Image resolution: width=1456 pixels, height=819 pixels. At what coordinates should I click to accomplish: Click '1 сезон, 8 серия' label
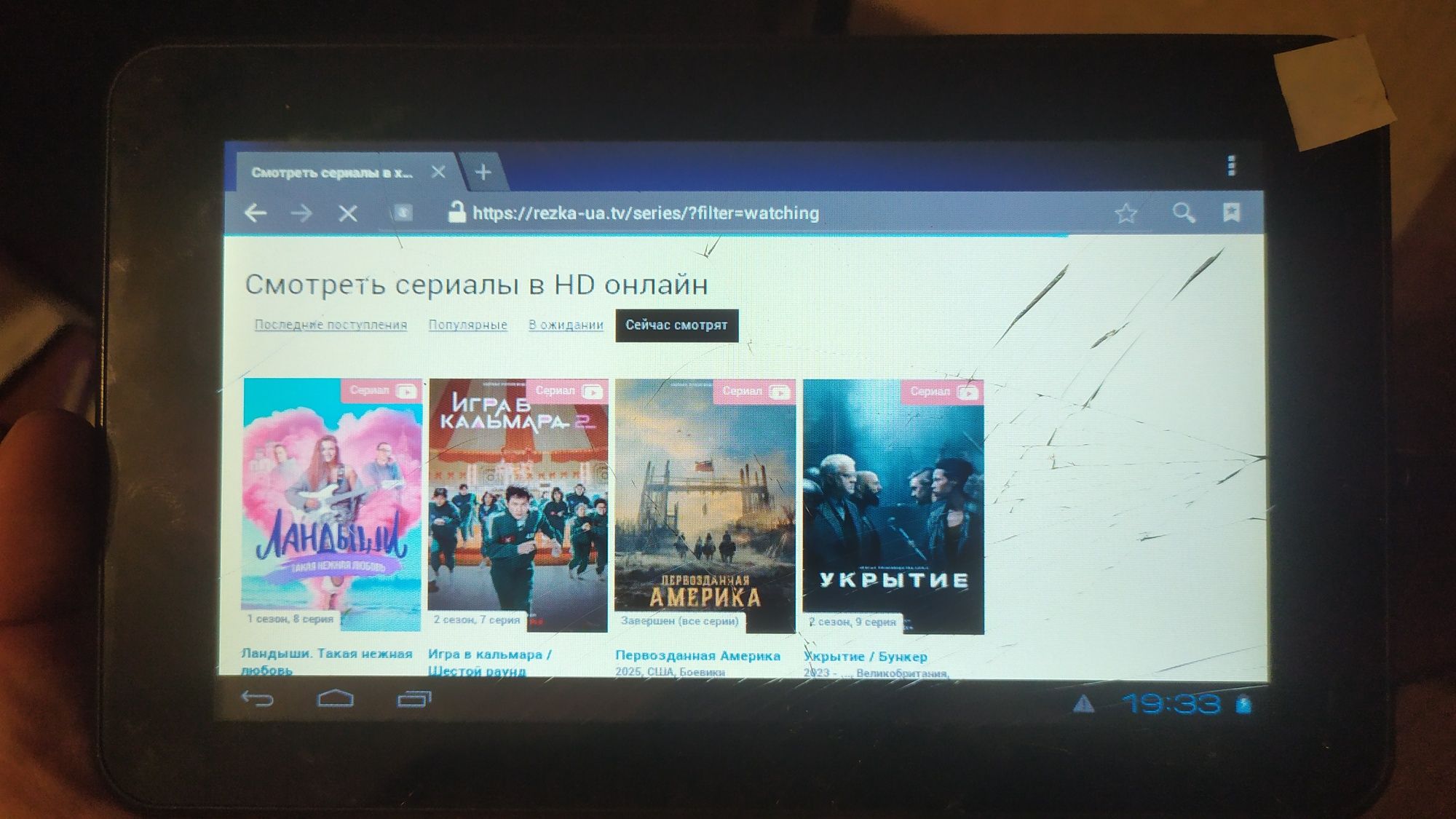pyautogui.click(x=290, y=619)
